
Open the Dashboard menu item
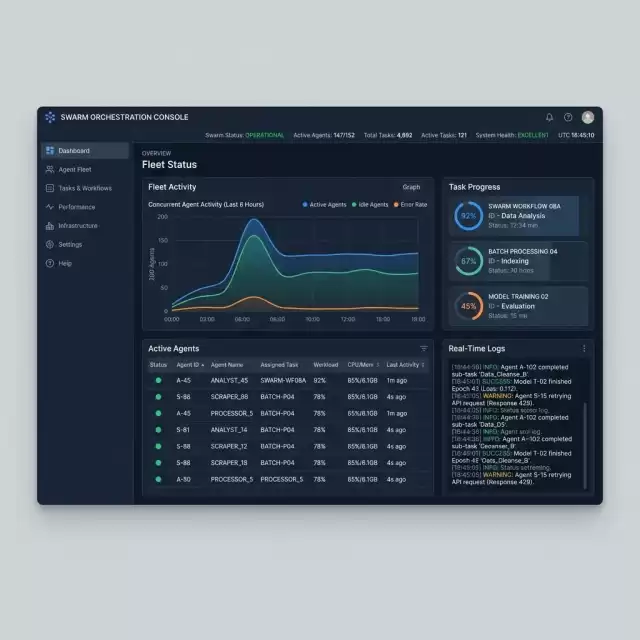[x=85, y=151]
